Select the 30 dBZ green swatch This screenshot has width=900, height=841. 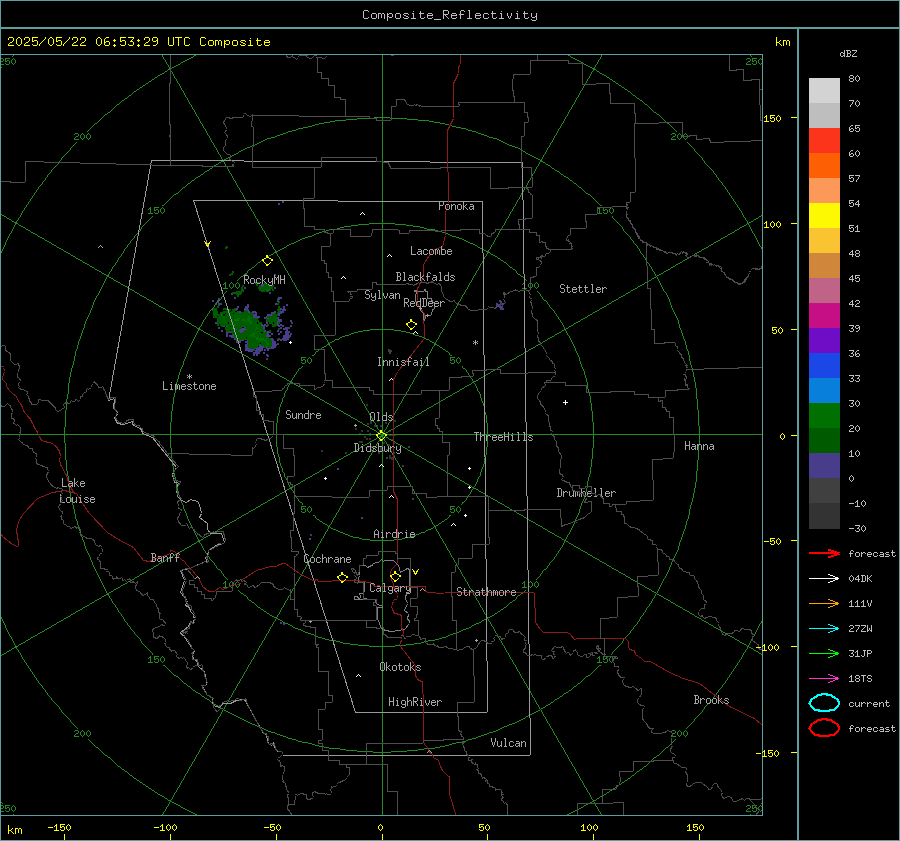pyautogui.click(x=824, y=416)
